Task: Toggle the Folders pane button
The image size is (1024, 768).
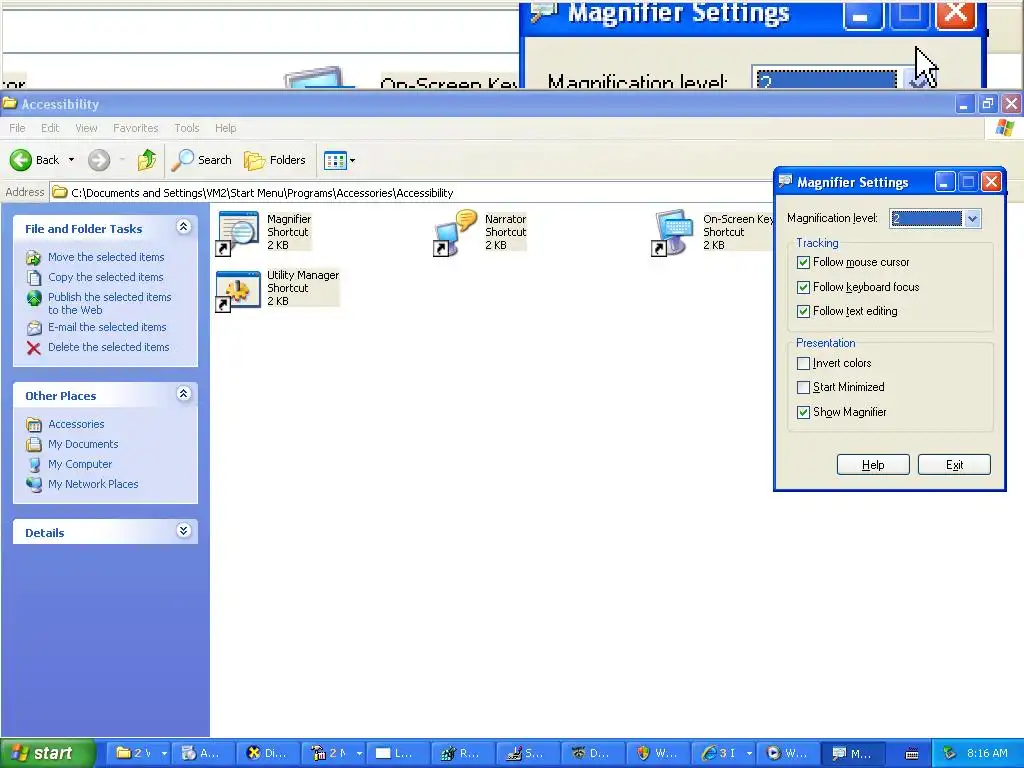Action: pos(274,160)
